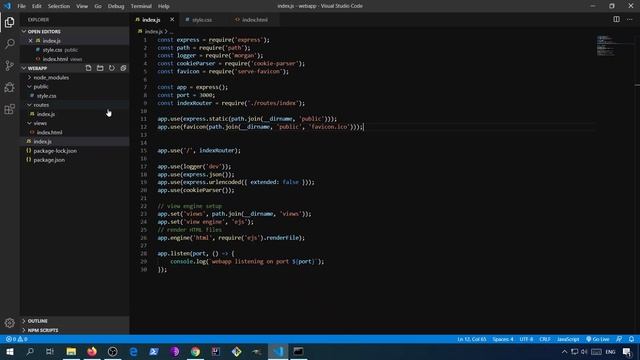
Task: Open the Selection menu
Action: (x=59, y=6)
